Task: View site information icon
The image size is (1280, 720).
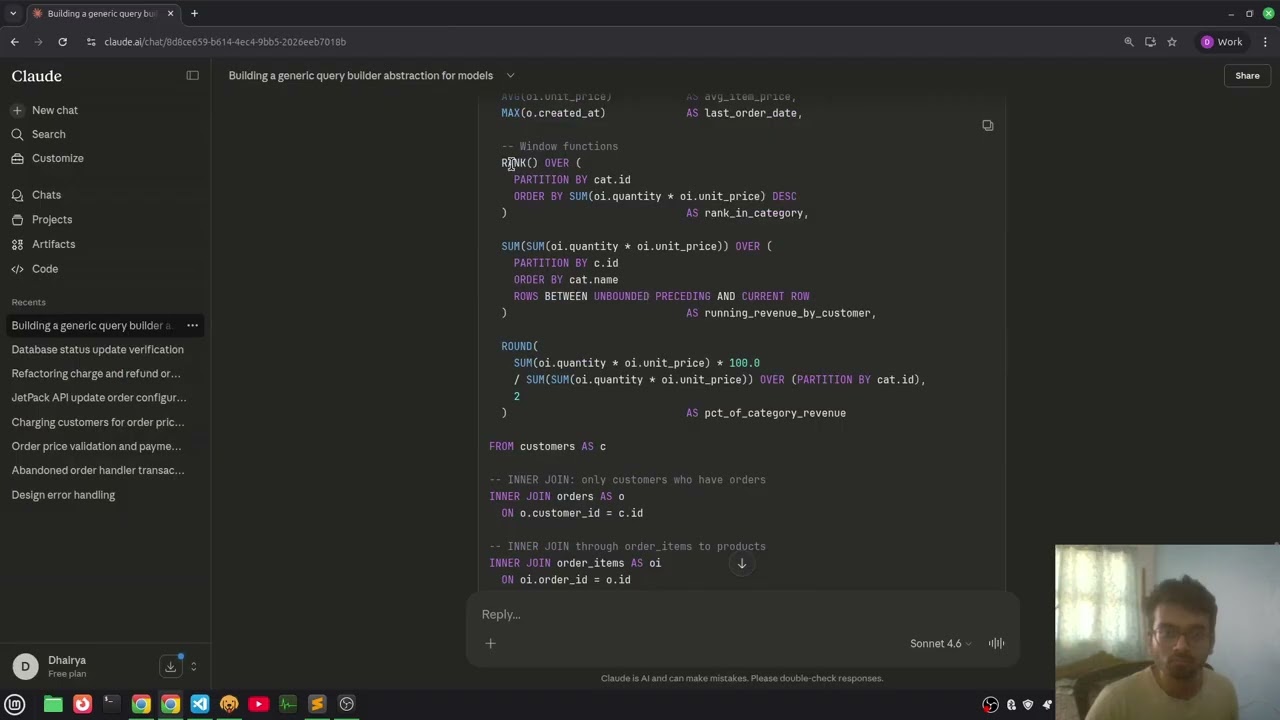Action: point(90,42)
